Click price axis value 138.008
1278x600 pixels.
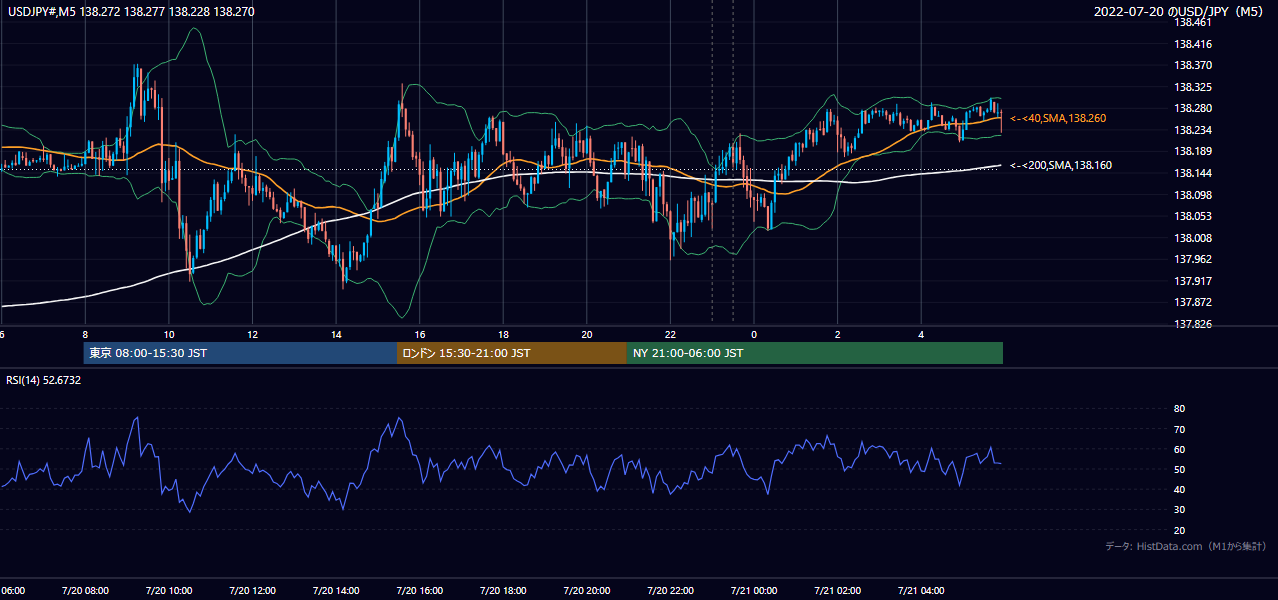(1194, 238)
